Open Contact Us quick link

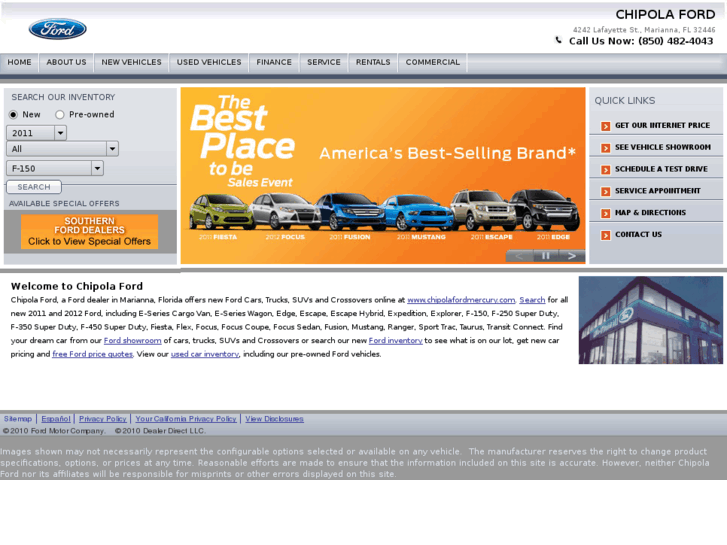[x=638, y=235]
